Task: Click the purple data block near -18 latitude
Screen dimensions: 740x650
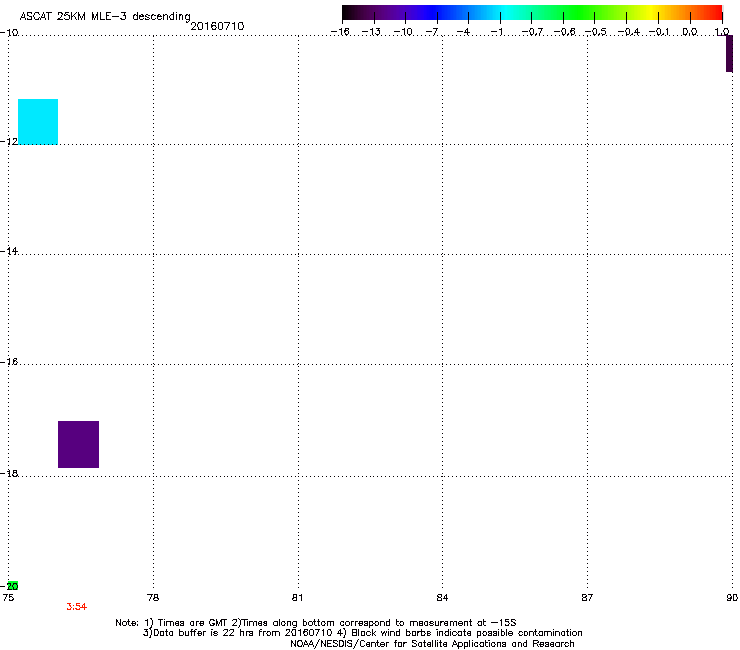Action: pos(78,444)
